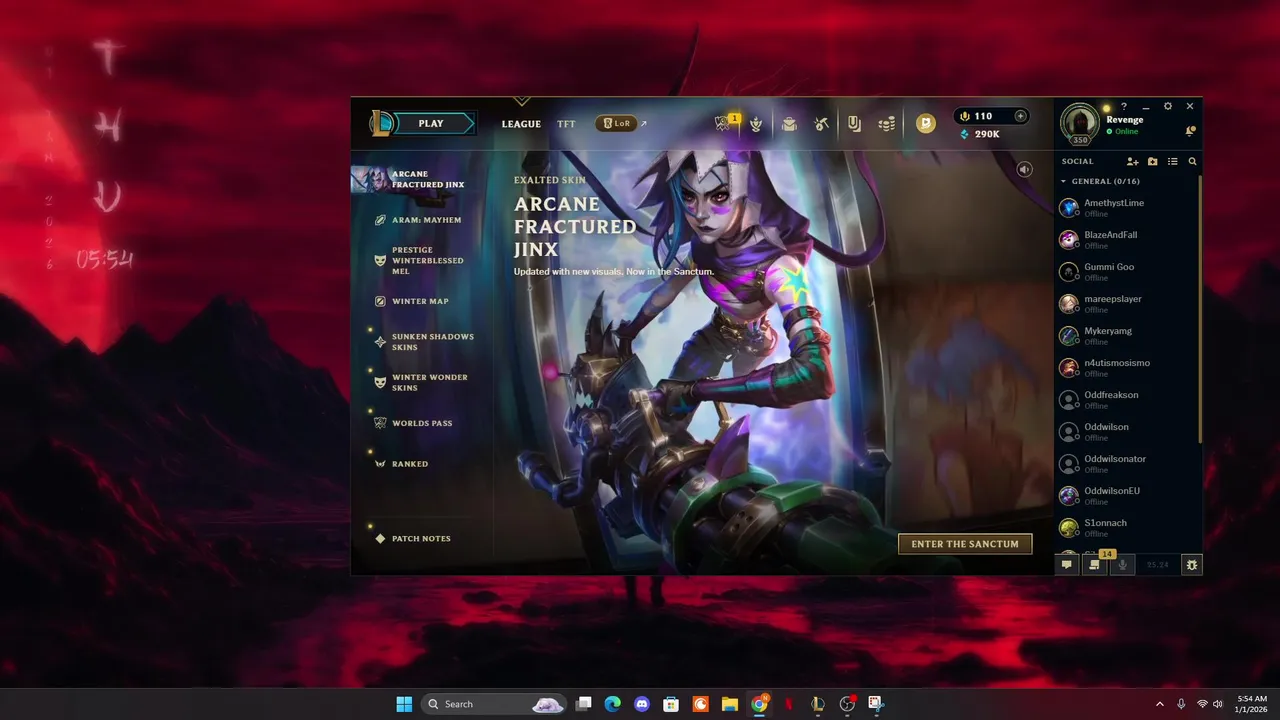Screen dimensions: 1280x720
Task: Change the Online status indicator
Action: pos(1122,132)
